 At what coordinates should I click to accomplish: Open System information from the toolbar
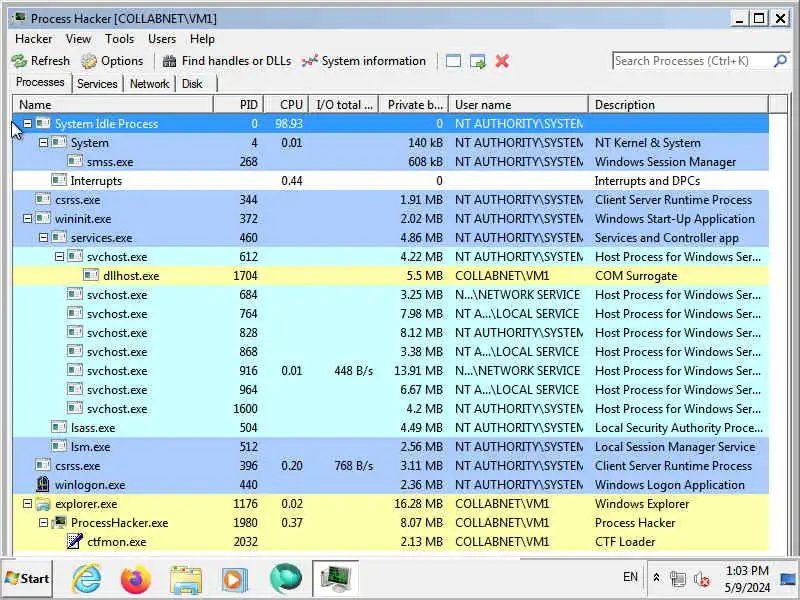tap(364, 61)
